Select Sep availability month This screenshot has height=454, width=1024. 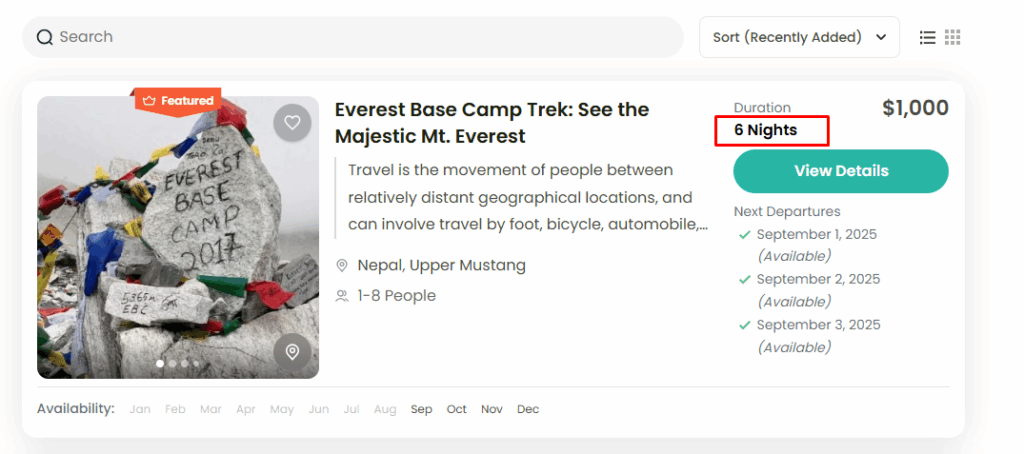422,409
